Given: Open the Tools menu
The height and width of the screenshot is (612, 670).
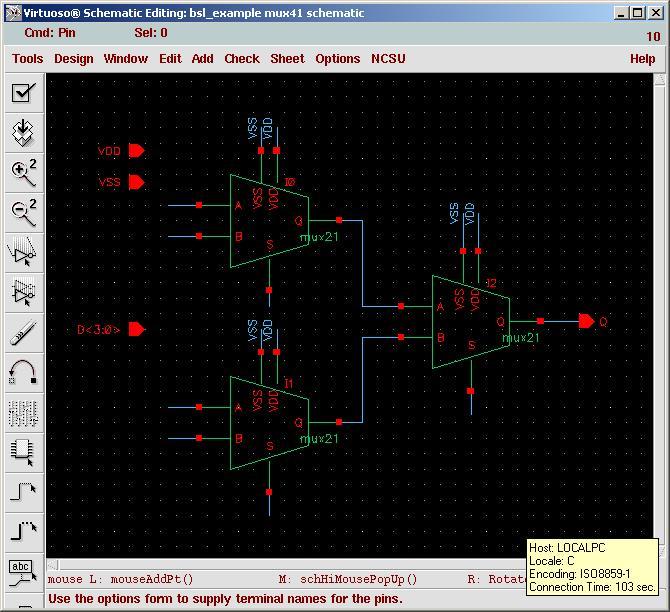Looking at the screenshot, I should (28, 59).
